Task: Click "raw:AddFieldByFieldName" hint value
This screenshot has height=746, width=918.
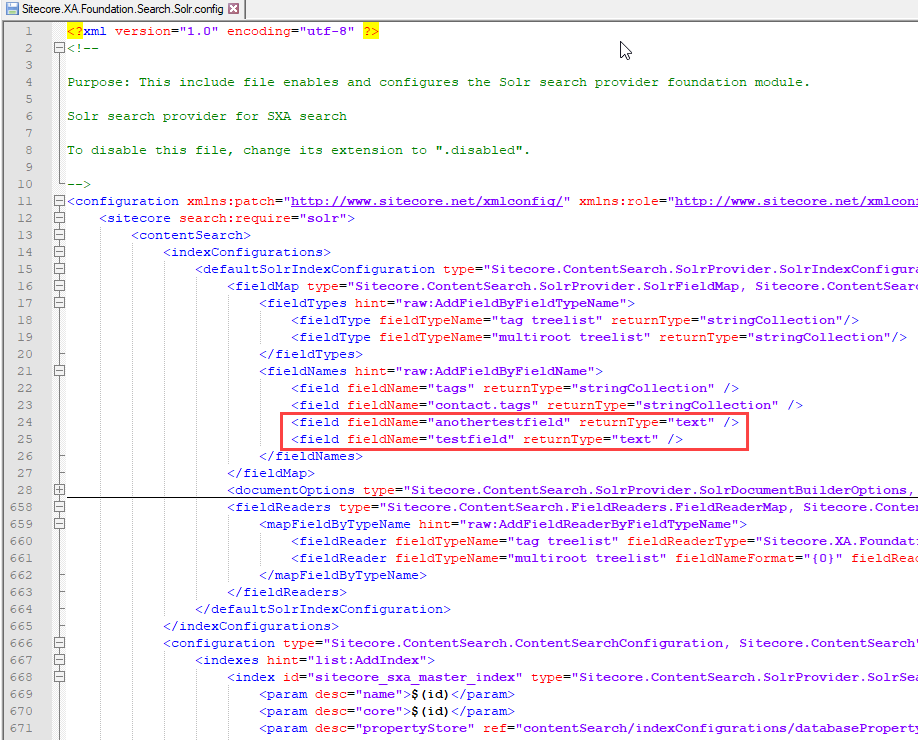Action: [x=495, y=371]
